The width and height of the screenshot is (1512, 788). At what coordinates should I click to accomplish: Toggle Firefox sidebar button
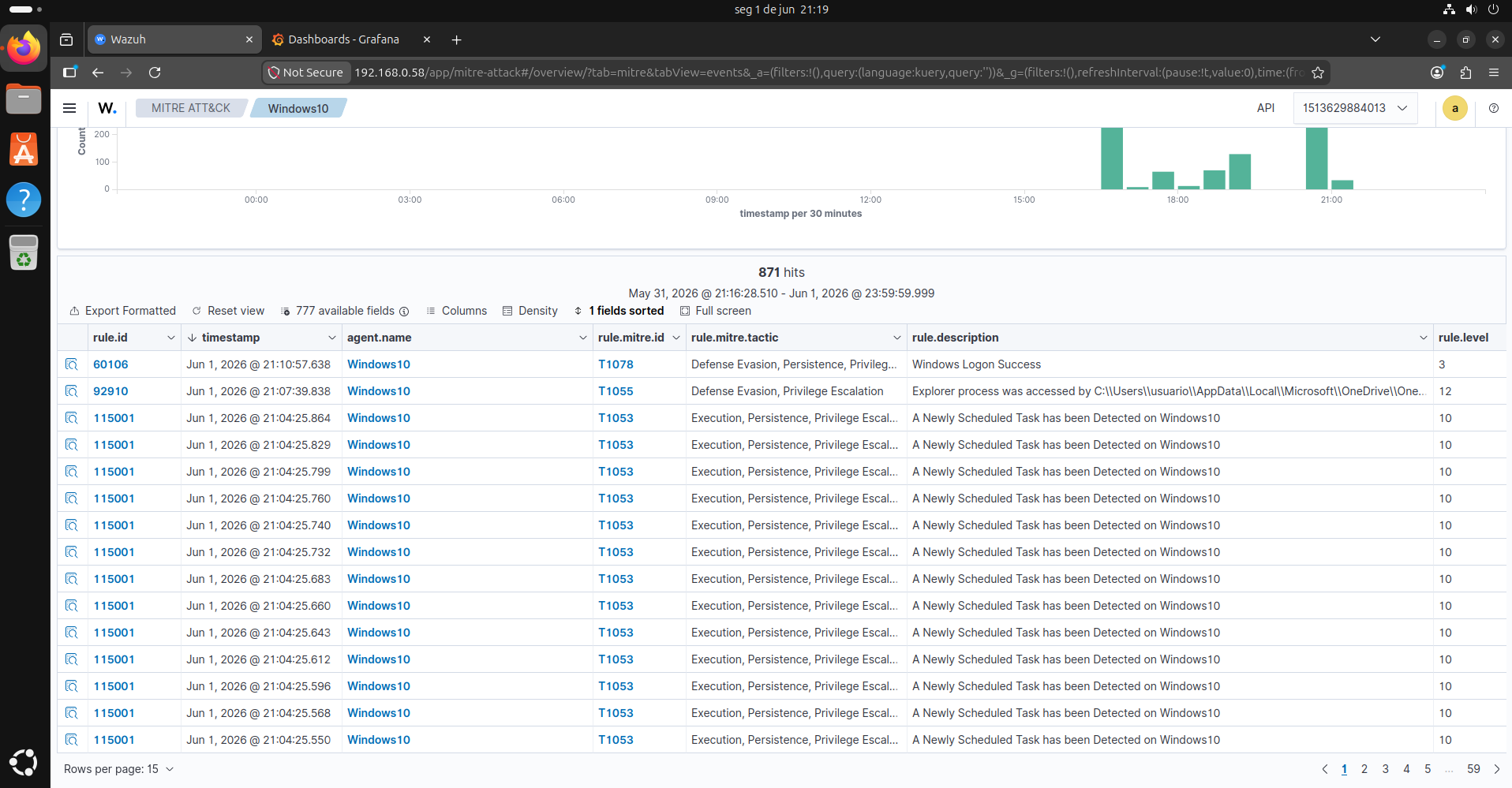(69, 73)
